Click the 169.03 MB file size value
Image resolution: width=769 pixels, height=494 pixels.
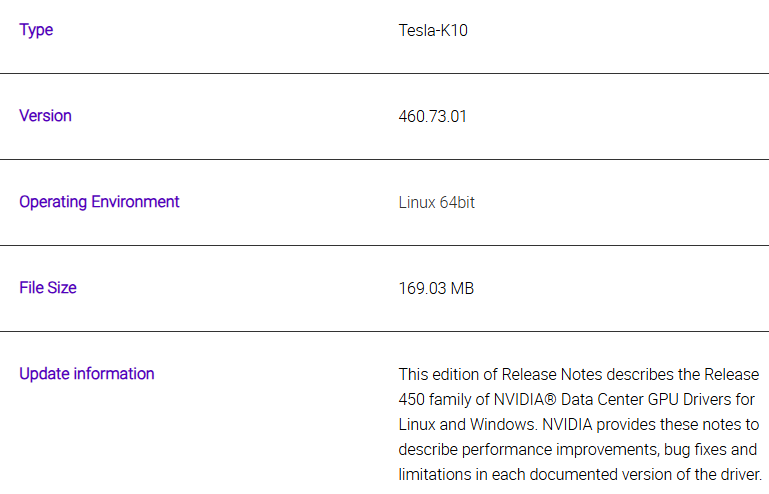436,288
